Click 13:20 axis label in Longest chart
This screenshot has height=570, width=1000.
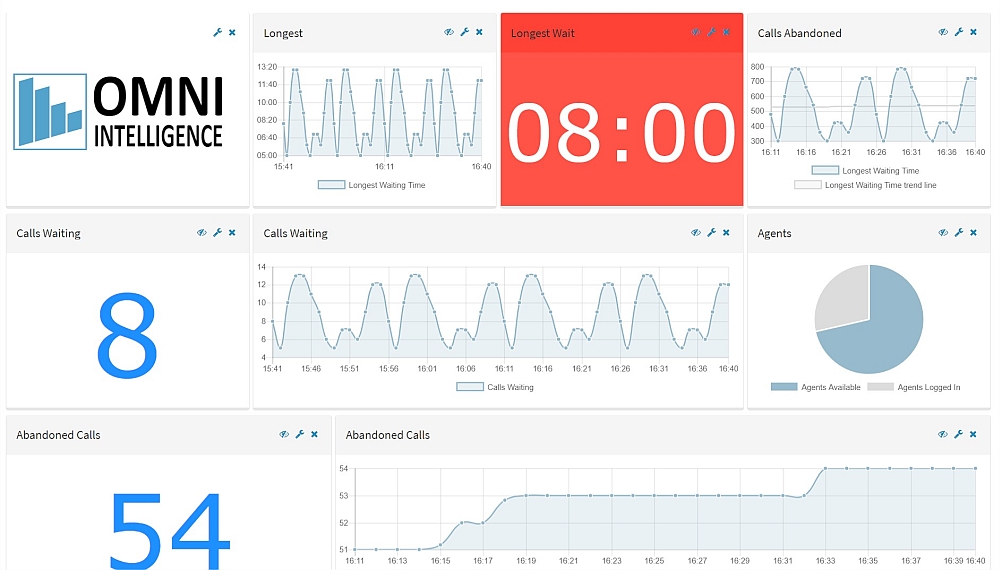pos(267,66)
